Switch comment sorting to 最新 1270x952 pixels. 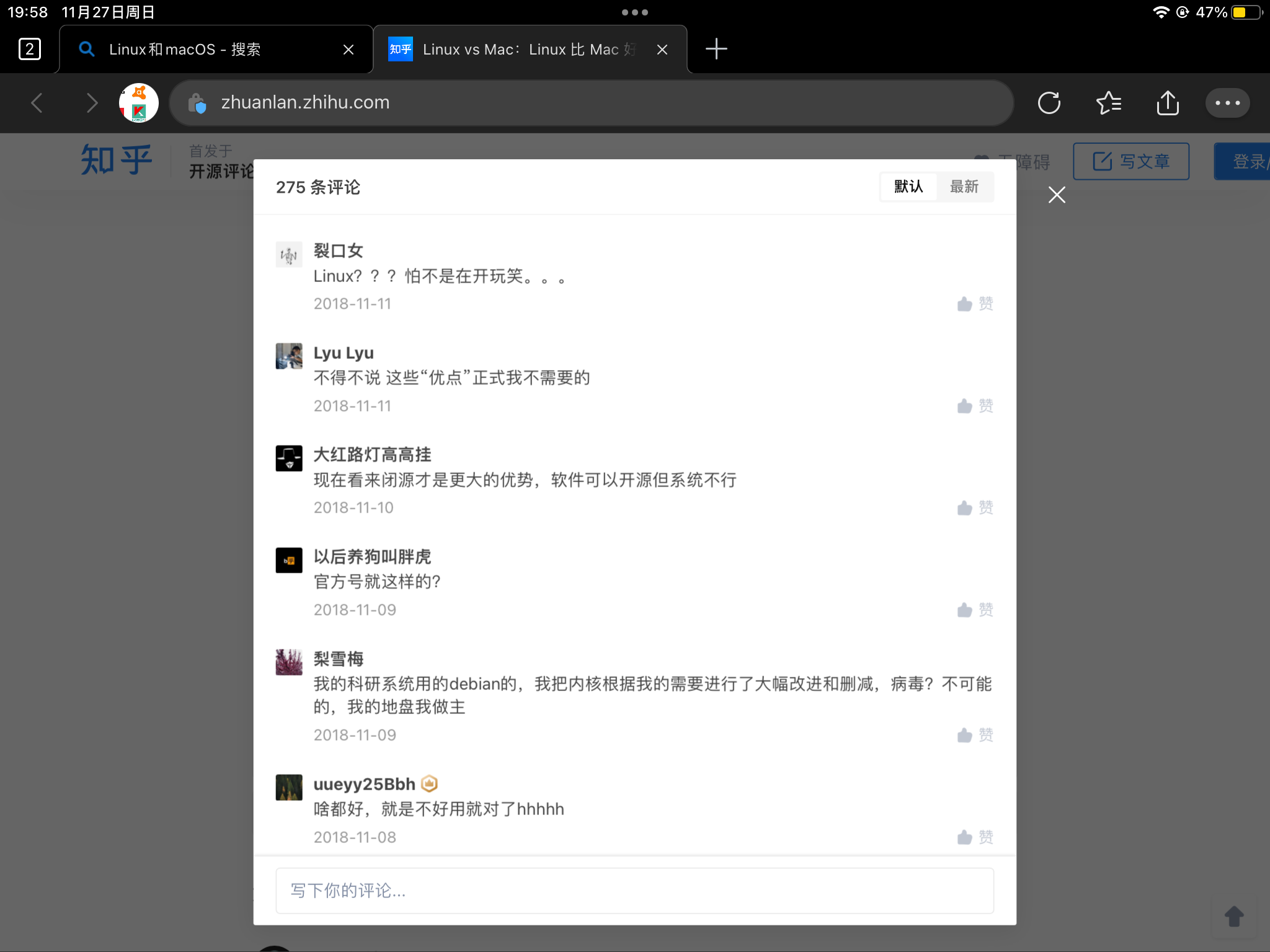click(x=966, y=187)
